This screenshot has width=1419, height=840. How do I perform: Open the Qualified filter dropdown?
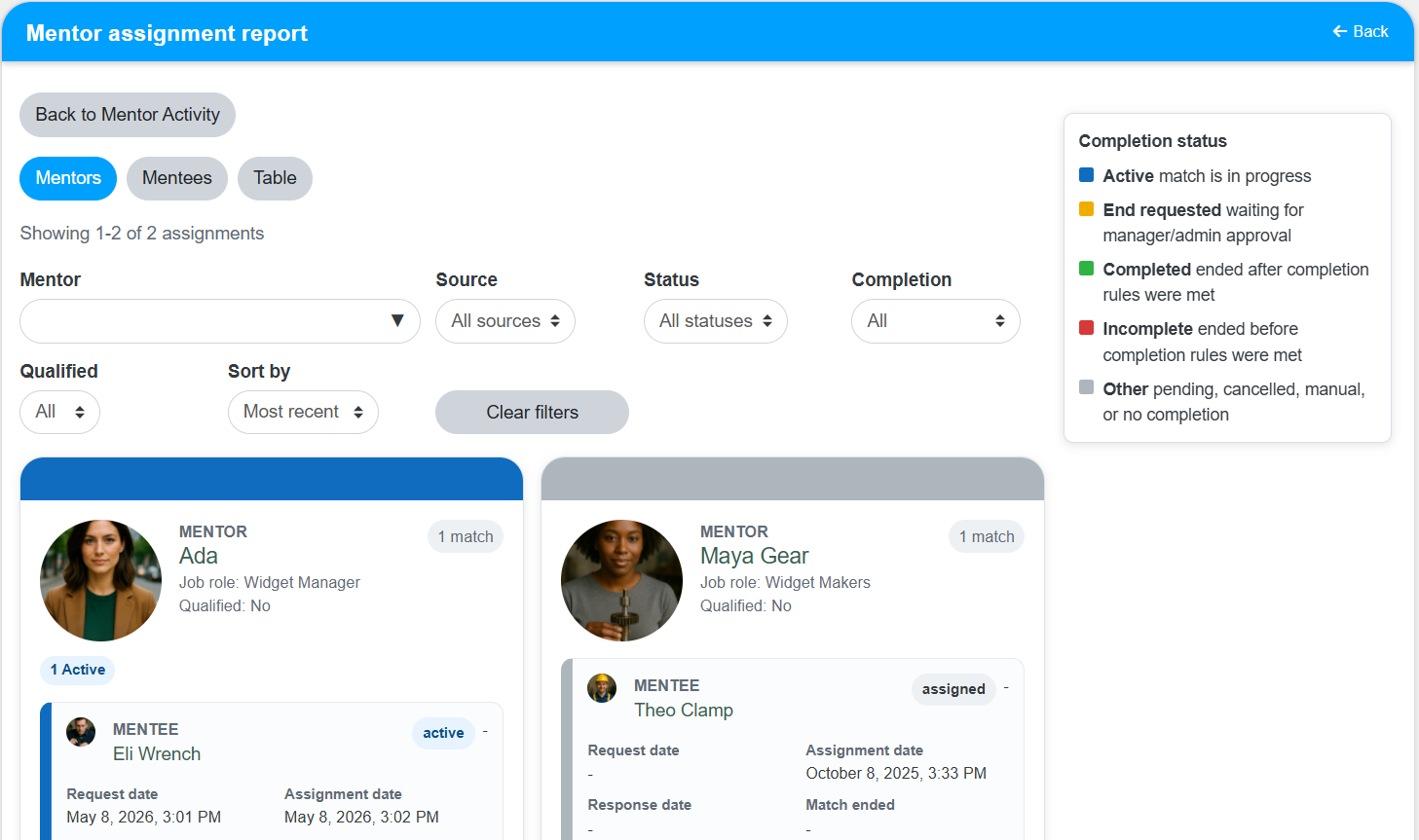59,412
